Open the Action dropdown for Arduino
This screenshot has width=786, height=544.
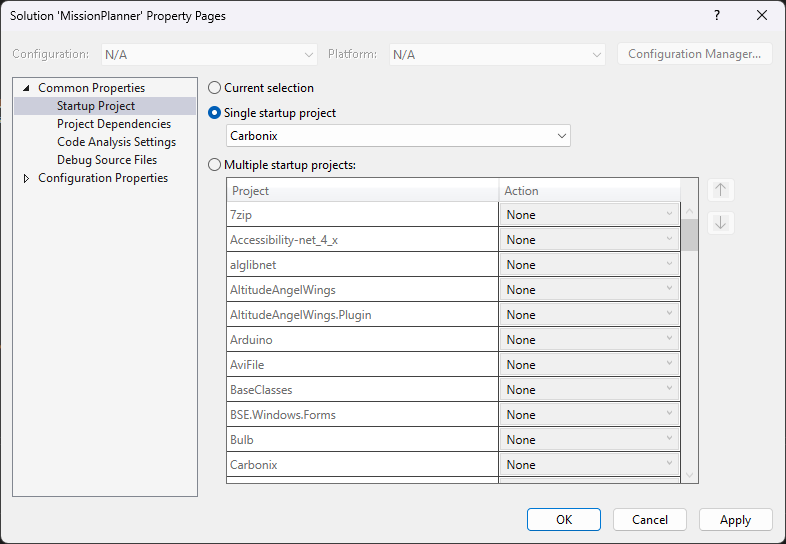(590, 339)
